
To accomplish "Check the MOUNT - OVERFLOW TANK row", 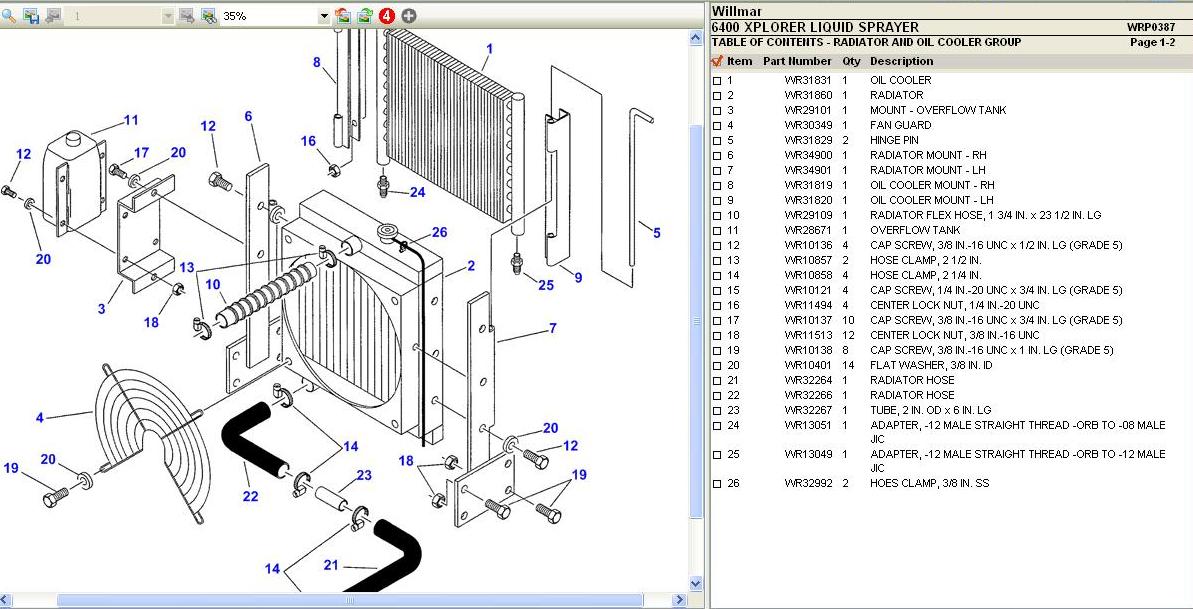I will [717, 110].
